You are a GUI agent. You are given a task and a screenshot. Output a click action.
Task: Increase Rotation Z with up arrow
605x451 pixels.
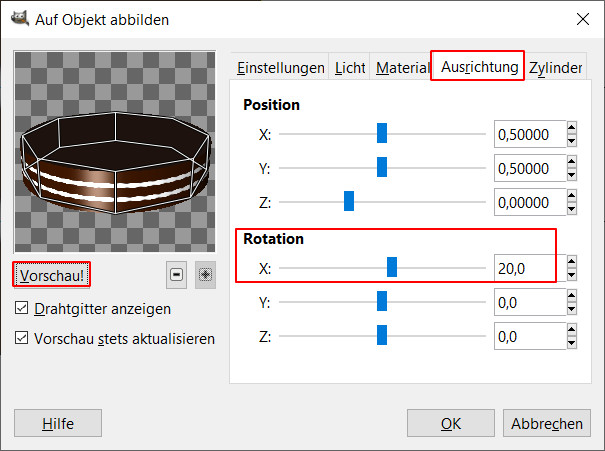572,329
